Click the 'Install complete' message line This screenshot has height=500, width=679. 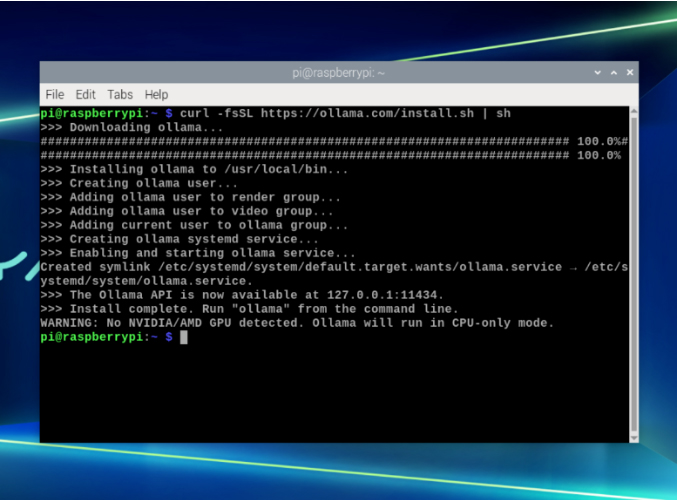[x=249, y=309]
